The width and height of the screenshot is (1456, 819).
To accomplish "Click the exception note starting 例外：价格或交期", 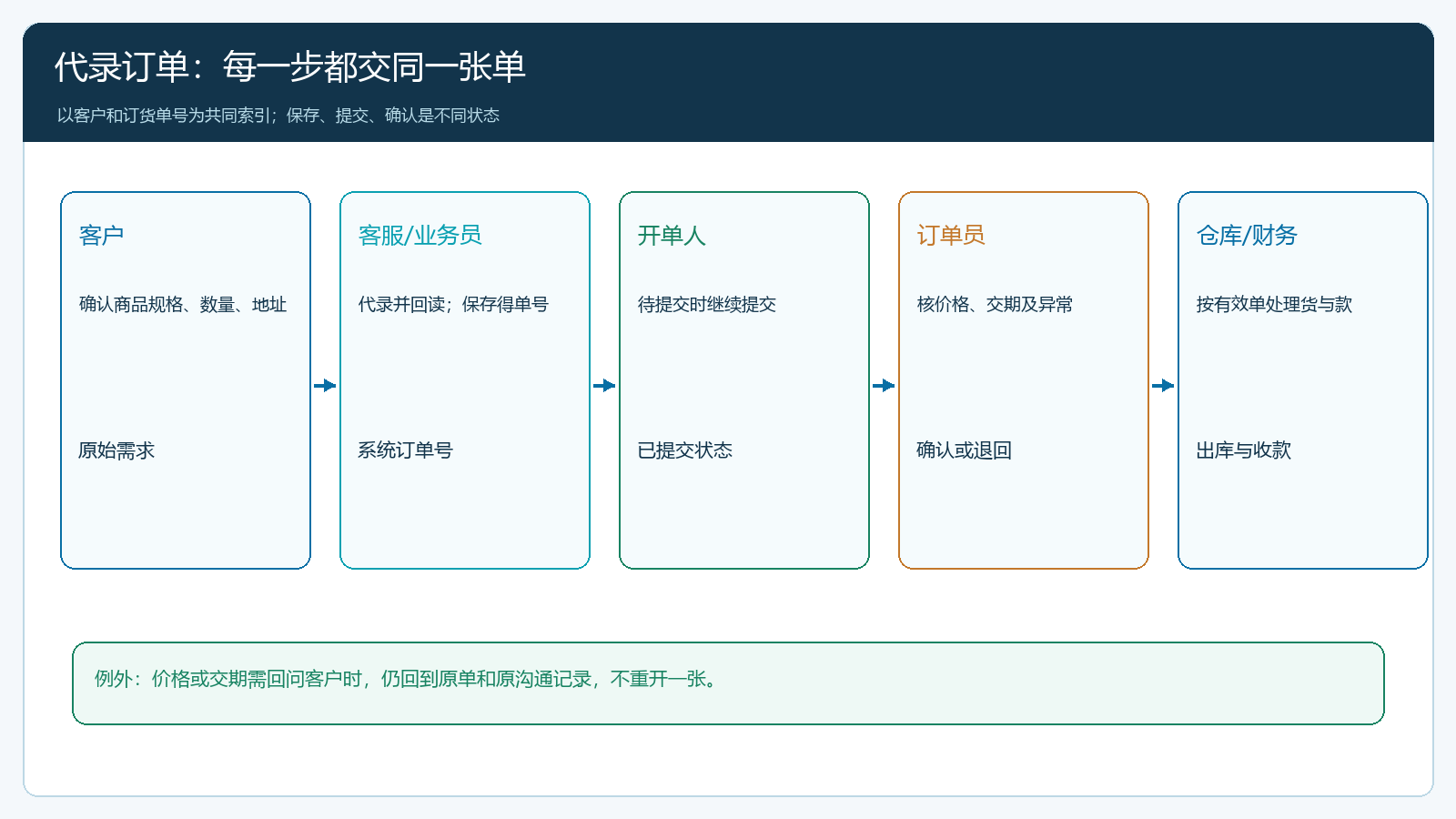I will 408,680.
